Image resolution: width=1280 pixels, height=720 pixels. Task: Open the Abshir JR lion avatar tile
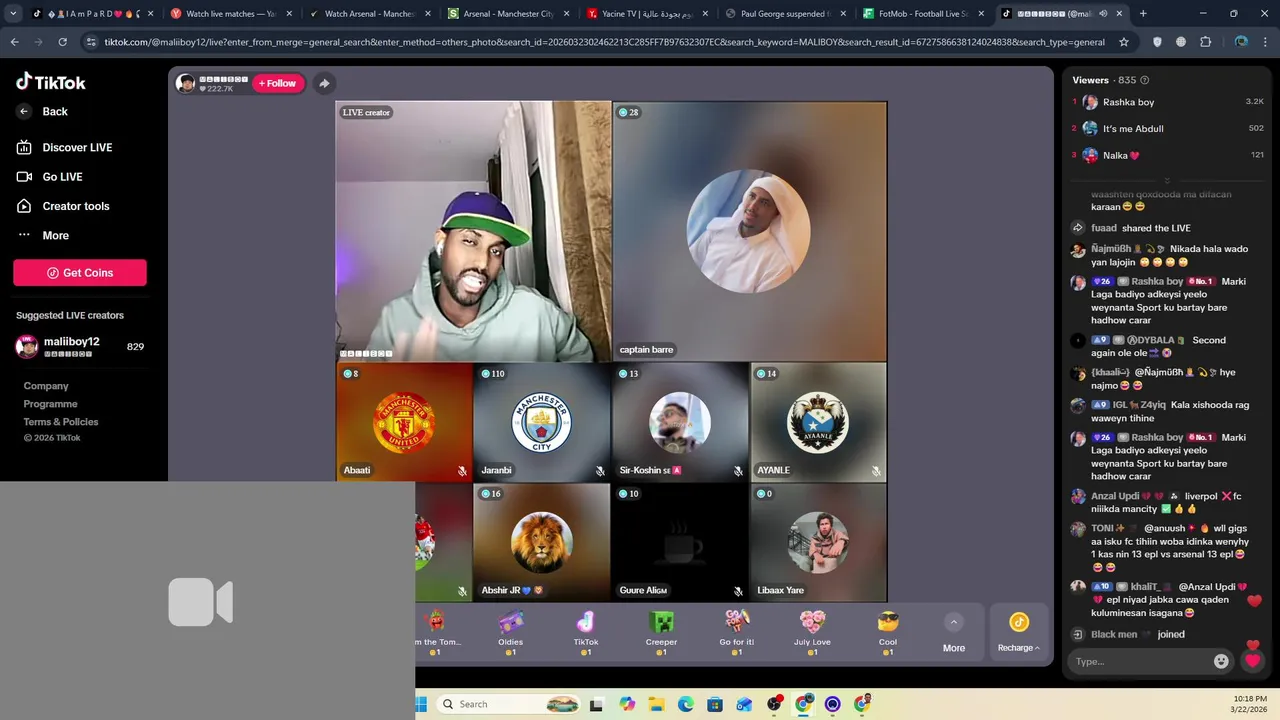point(542,542)
